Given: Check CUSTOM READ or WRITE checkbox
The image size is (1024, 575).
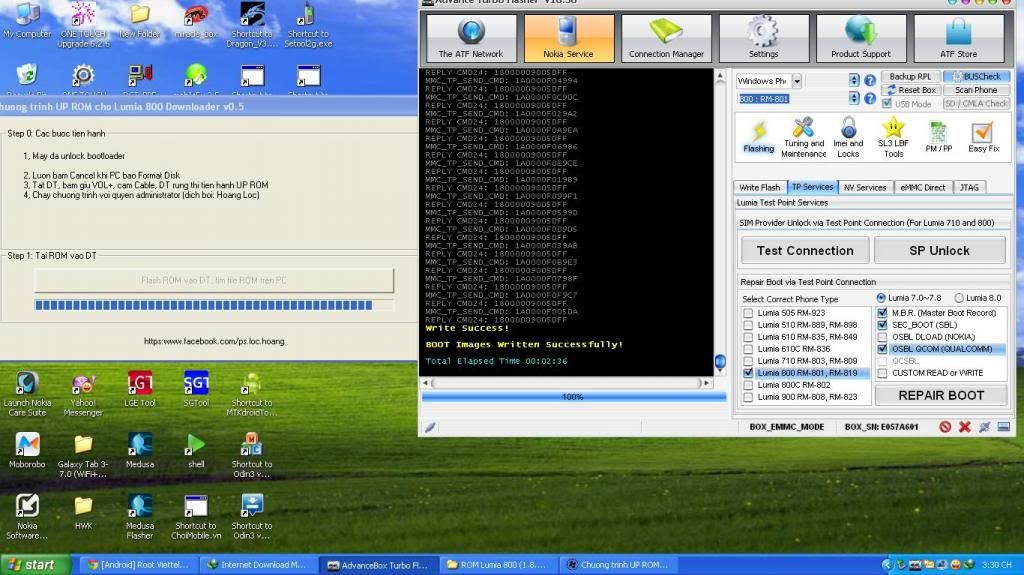Looking at the screenshot, I should point(882,373).
